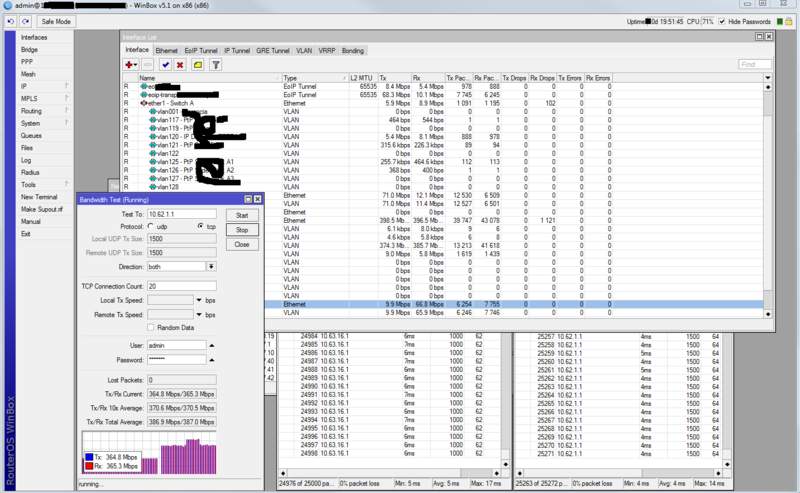The width and height of the screenshot is (800, 493).
Task: Expand the Tools submenu in sidebar
Action: coord(66,184)
